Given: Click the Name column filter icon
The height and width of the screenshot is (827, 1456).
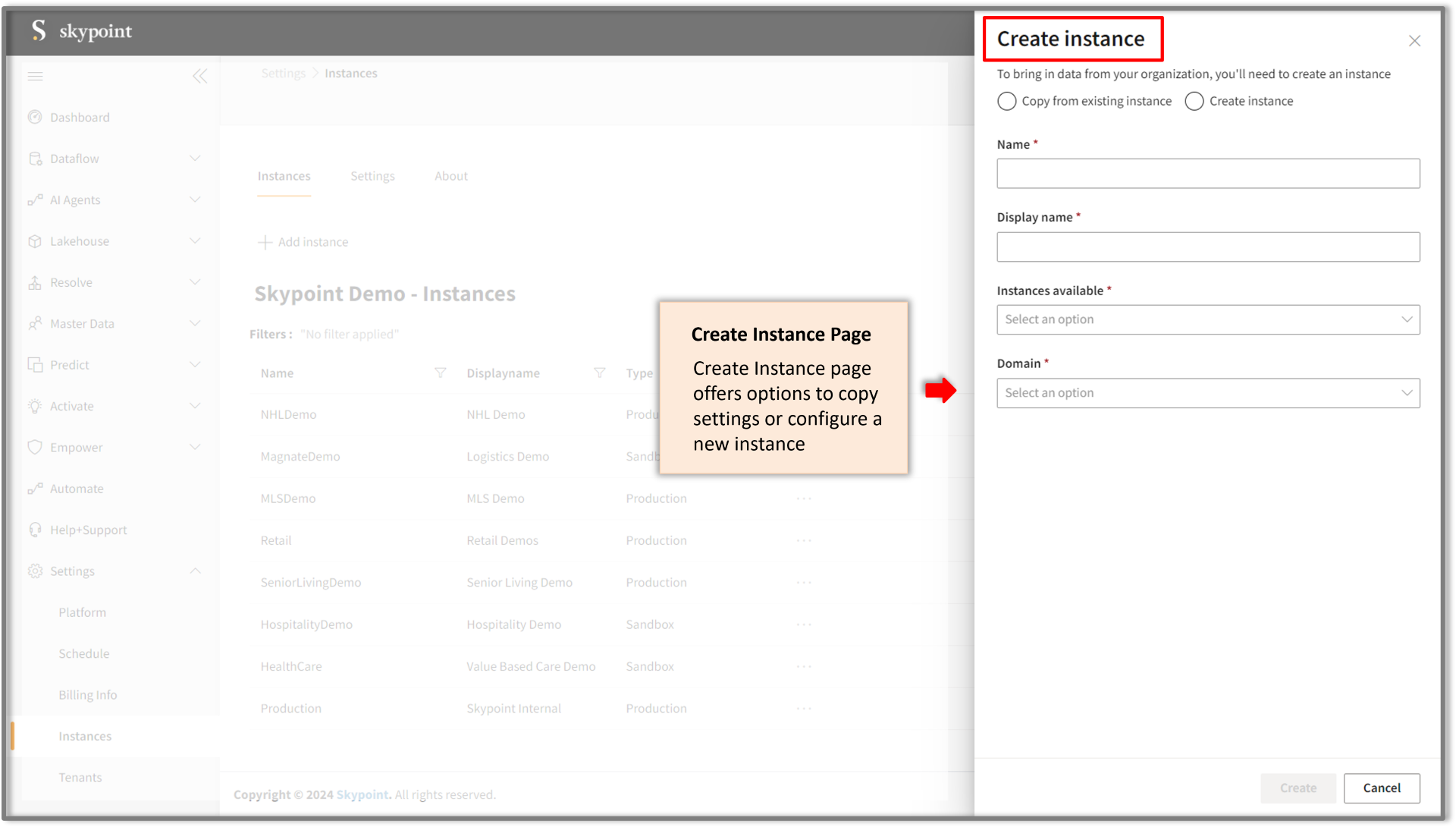Looking at the screenshot, I should click(x=440, y=373).
